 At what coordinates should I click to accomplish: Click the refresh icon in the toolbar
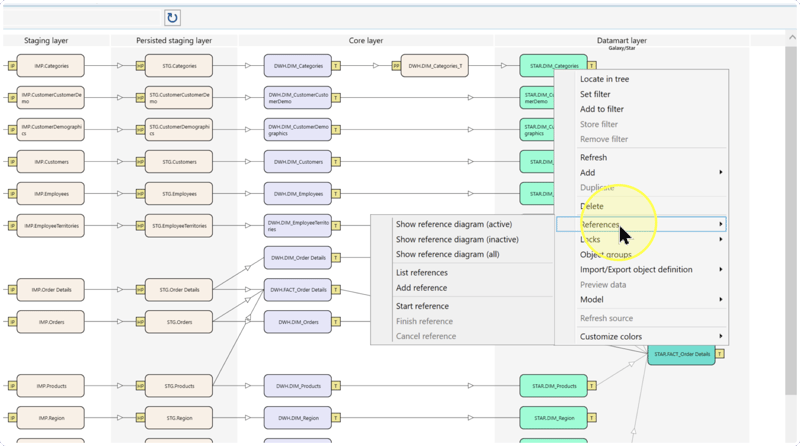[x=172, y=18]
